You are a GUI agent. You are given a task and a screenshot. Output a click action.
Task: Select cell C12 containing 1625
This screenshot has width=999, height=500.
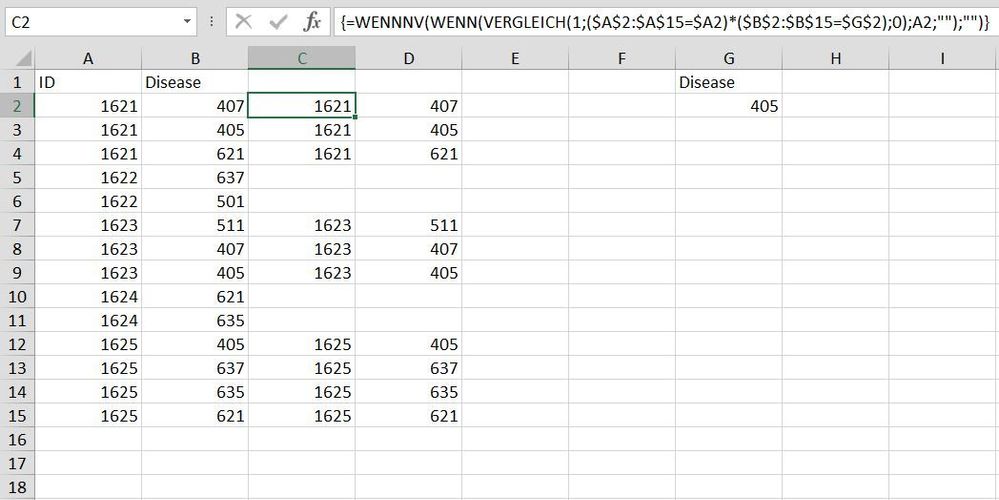(x=302, y=344)
